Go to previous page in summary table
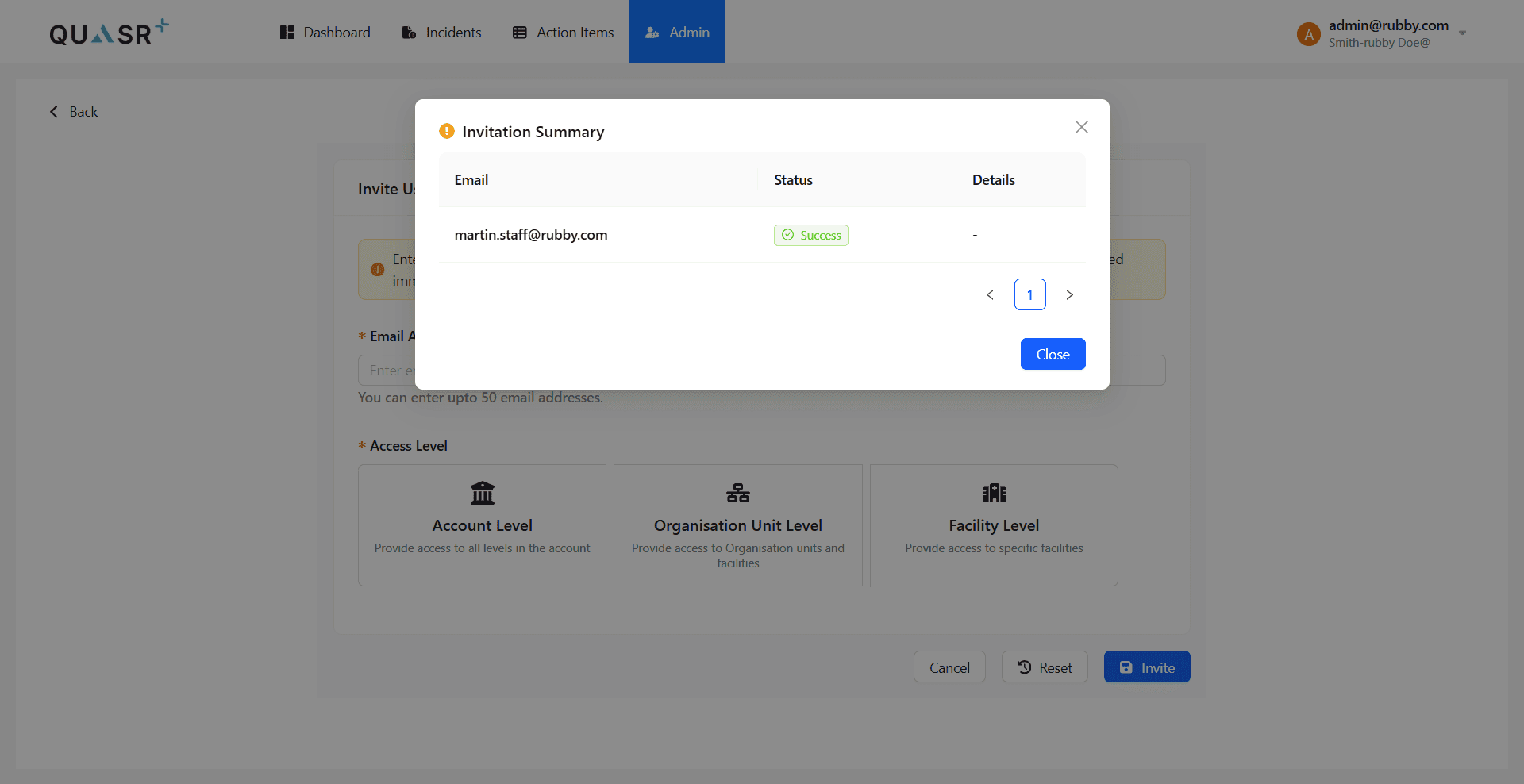 tap(990, 294)
